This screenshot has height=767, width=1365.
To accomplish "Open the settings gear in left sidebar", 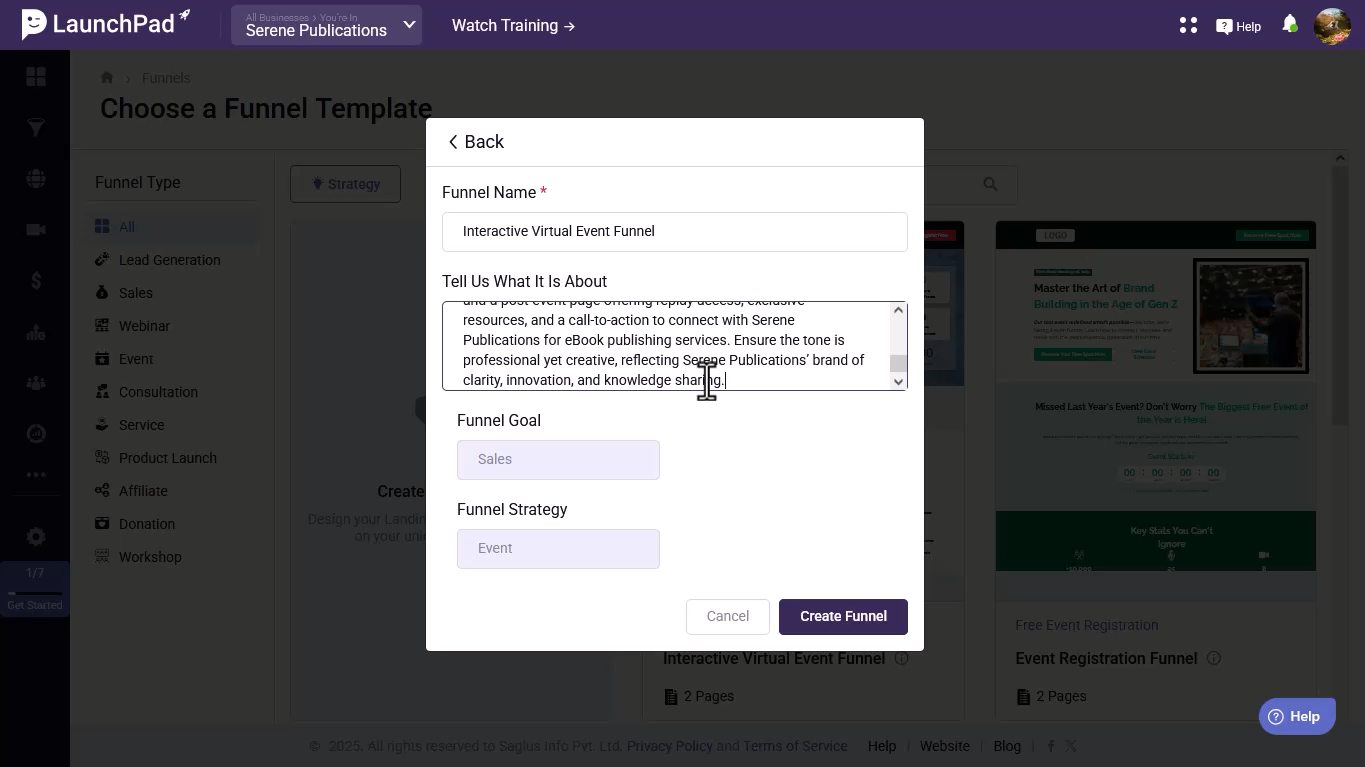I will pyautogui.click(x=35, y=536).
